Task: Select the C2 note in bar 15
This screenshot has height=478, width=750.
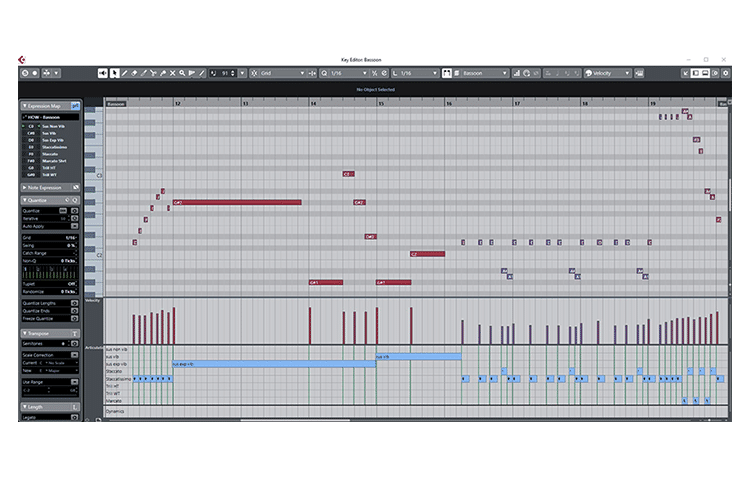Action: pos(428,254)
